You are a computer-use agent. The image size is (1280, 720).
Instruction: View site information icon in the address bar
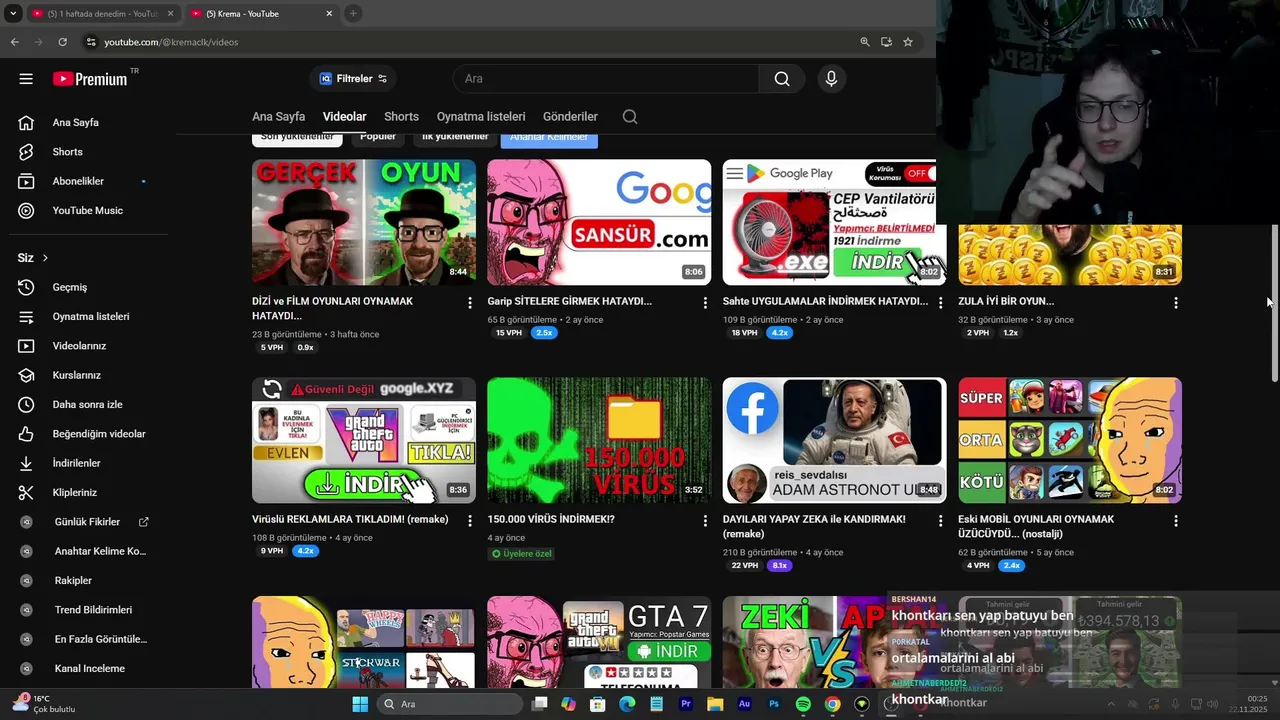[91, 42]
